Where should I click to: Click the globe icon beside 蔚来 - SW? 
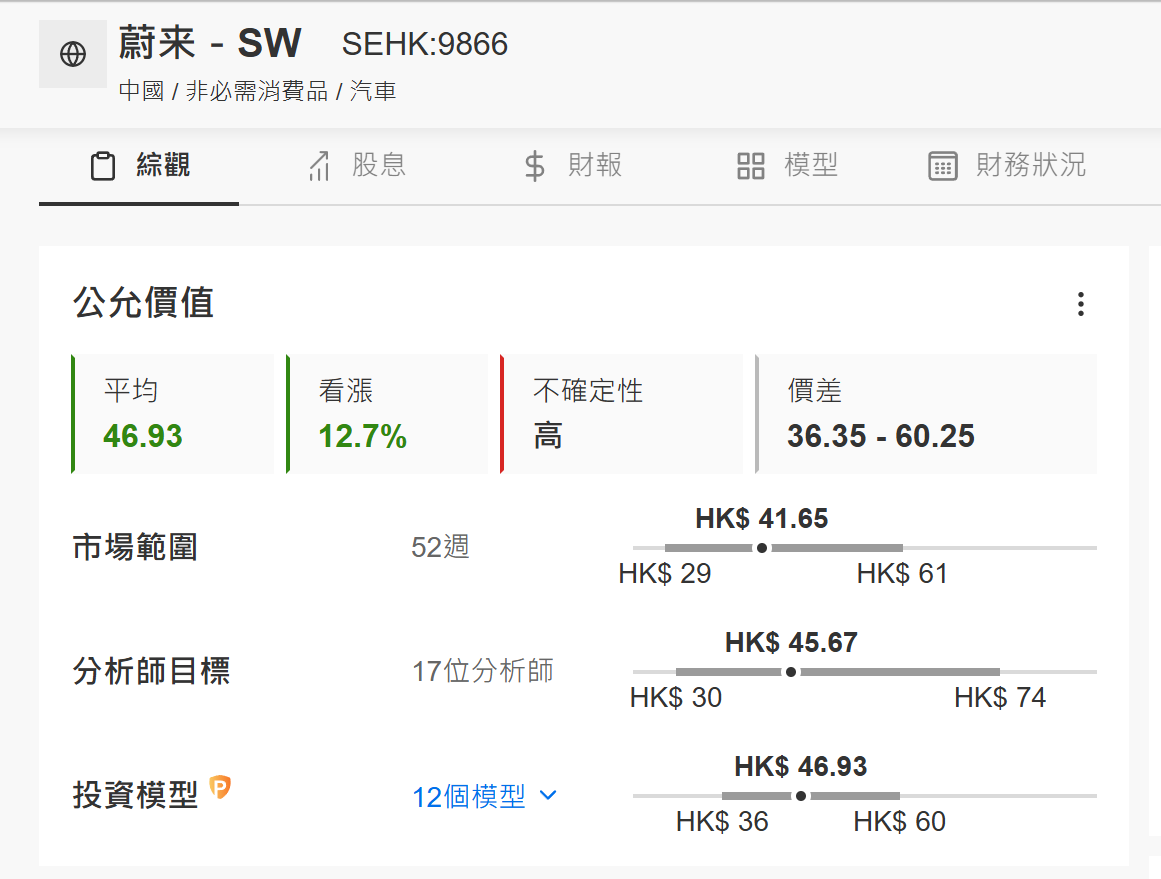(73, 54)
